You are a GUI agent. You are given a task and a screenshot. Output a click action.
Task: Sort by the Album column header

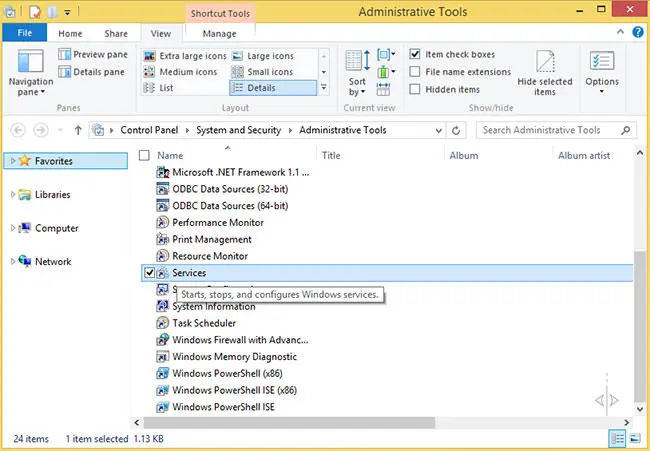(x=463, y=155)
